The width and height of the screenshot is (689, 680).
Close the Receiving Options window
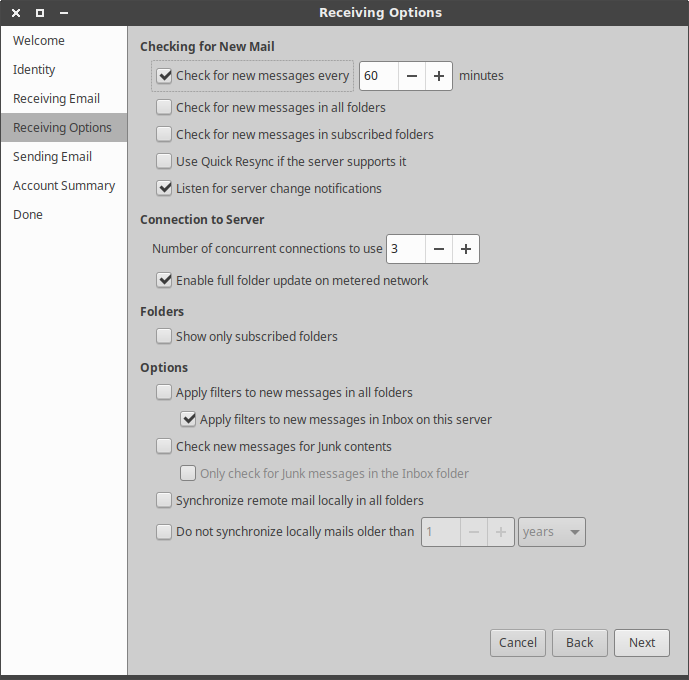click(x=16, y=13)
